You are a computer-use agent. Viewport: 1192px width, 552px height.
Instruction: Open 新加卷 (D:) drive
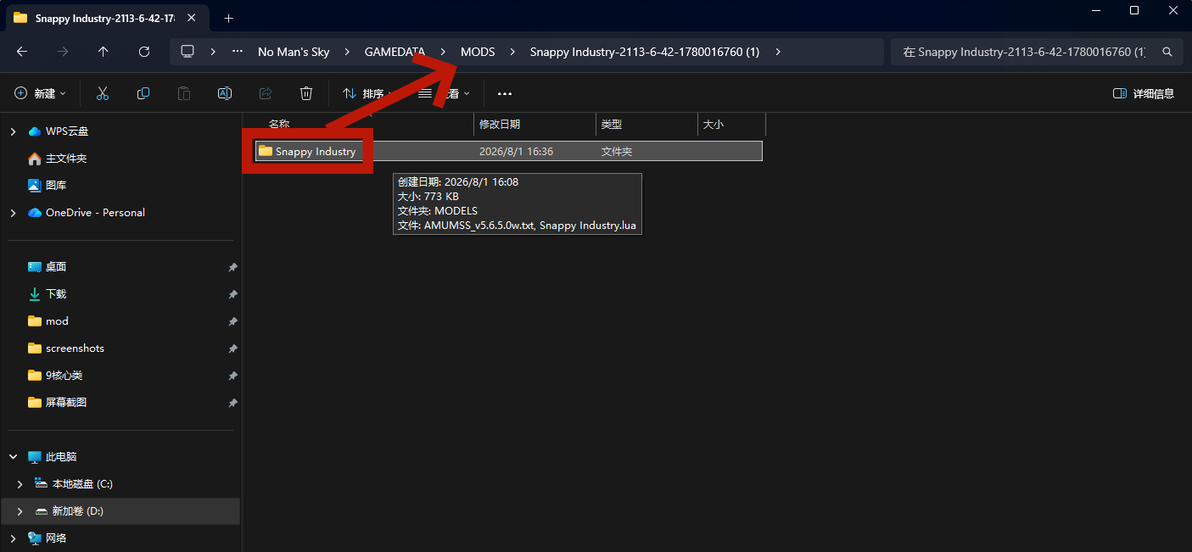coord(69,512)
